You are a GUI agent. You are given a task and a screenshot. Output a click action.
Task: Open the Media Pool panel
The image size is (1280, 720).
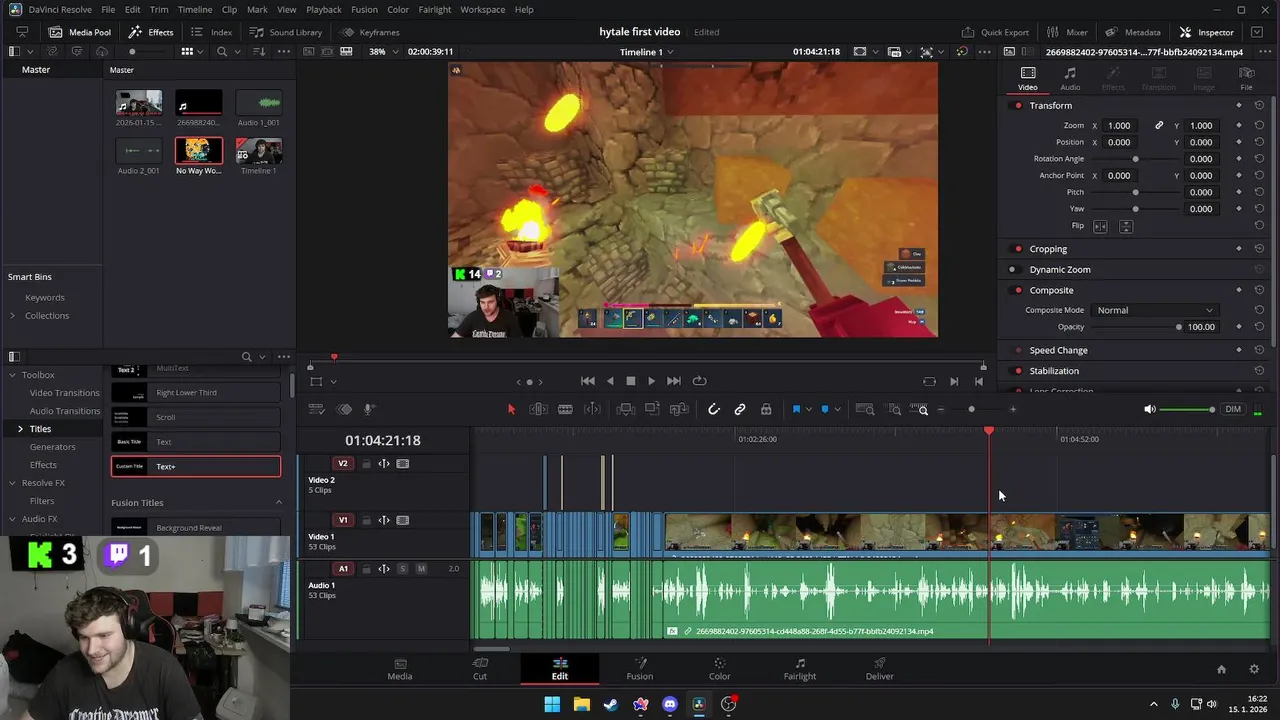pos(80,32)
